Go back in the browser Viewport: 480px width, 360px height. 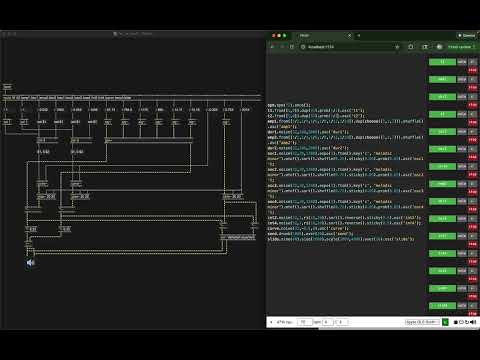tap(273, 47)
